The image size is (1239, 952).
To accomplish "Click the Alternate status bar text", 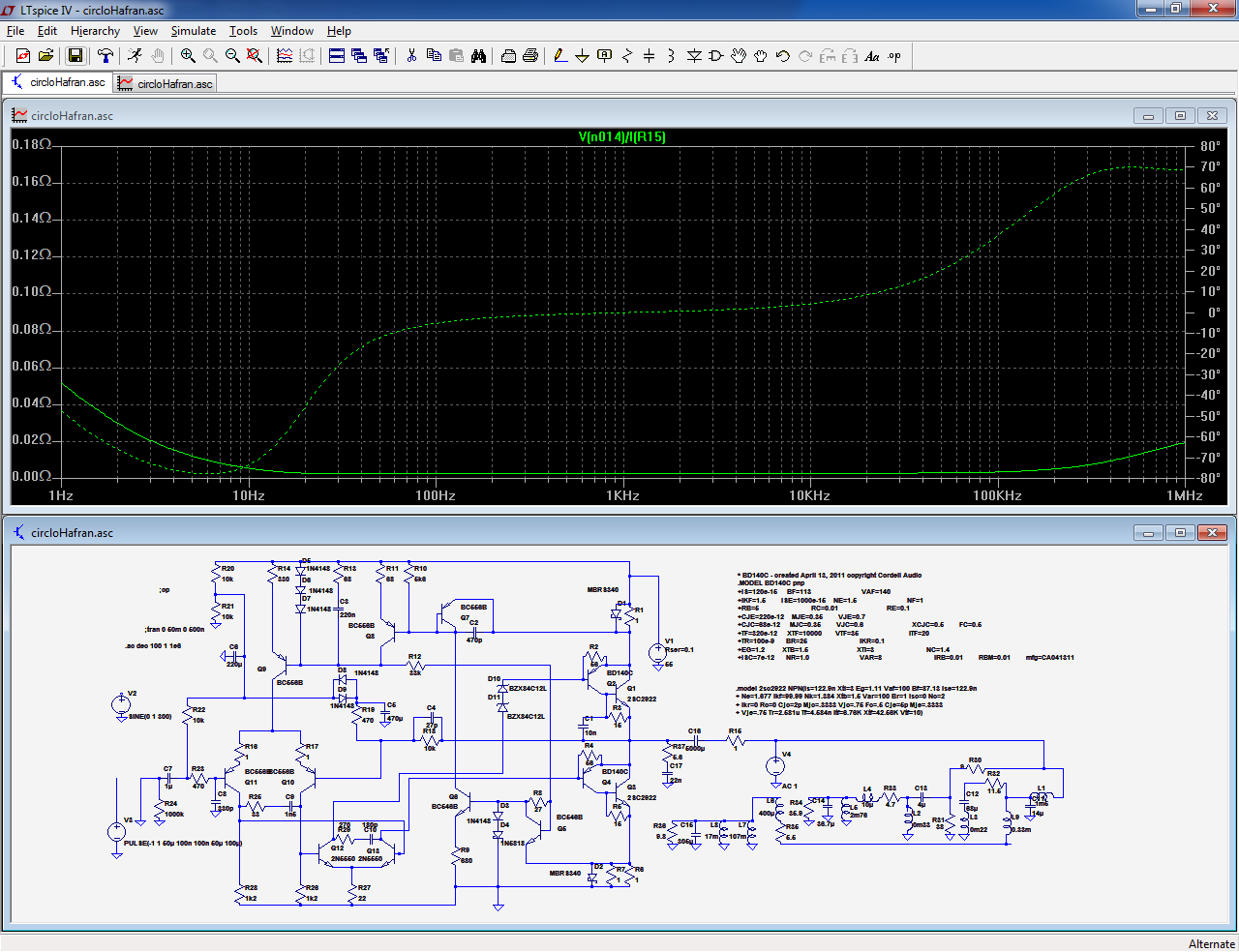I will tap(1212, 943).
